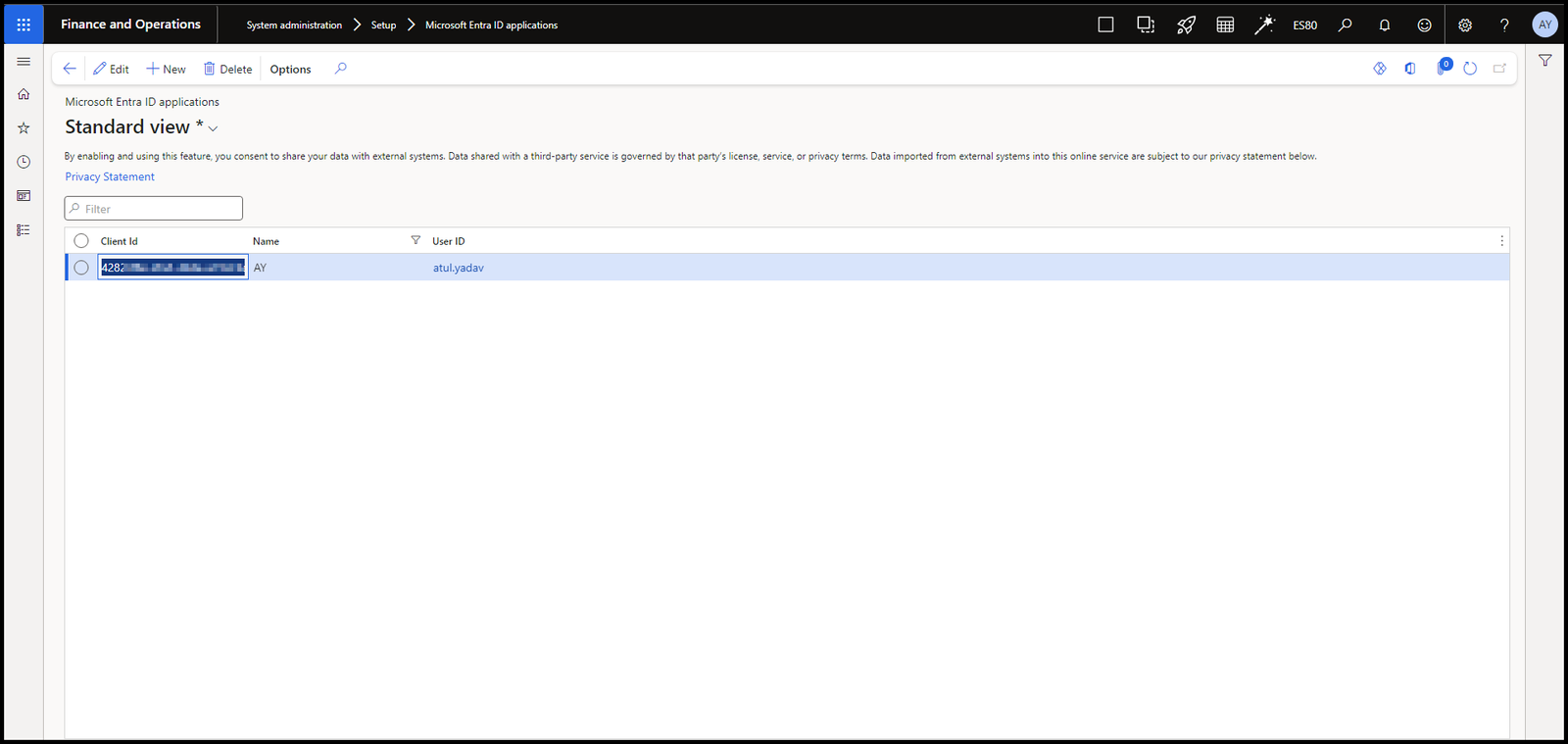Open Options tab in action pane

click(x=290, y=69)
